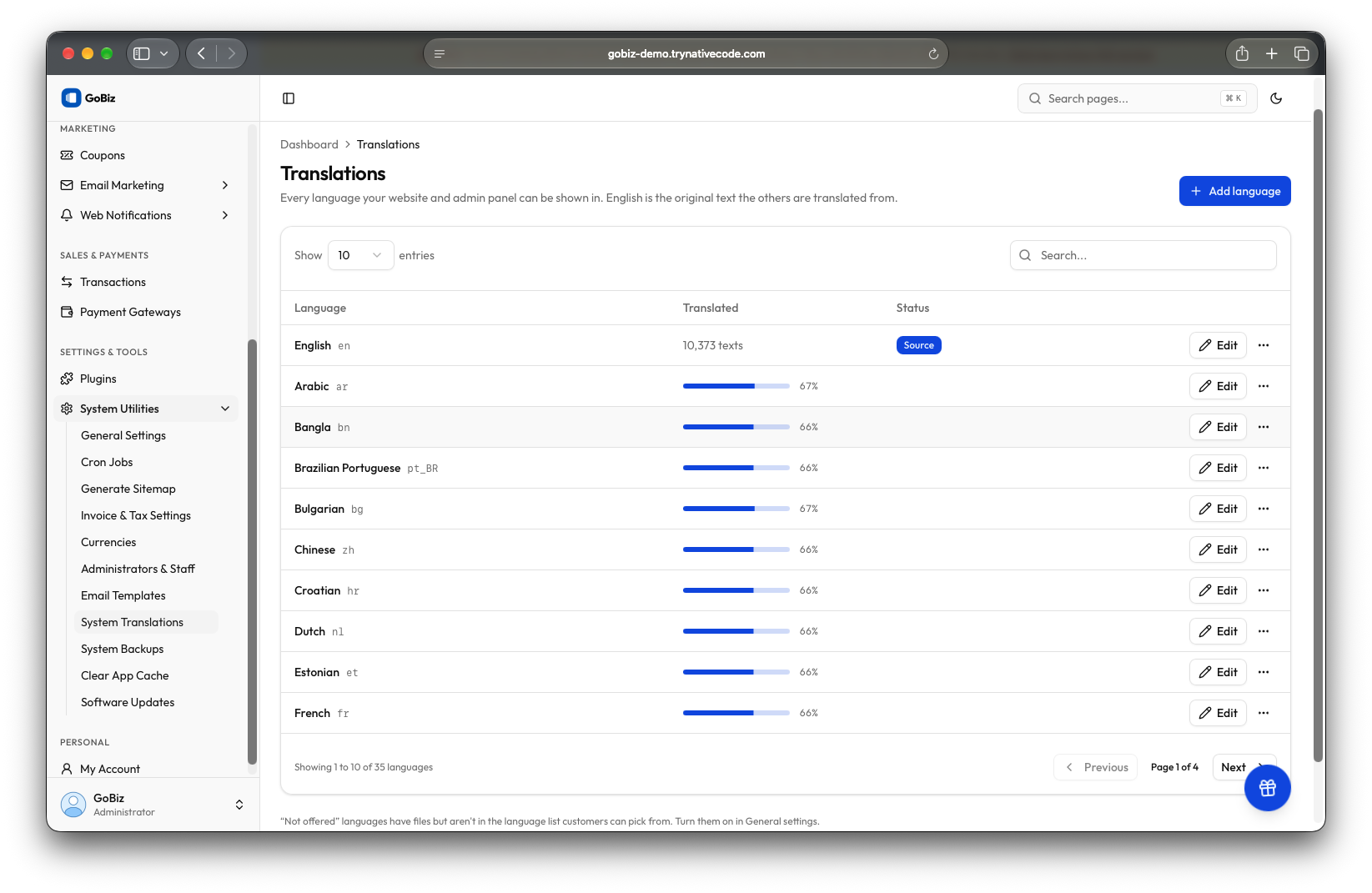Open the GoBiz Administrator account switcher
Screen dimensions: 1372x893
[x=153, y=805]
